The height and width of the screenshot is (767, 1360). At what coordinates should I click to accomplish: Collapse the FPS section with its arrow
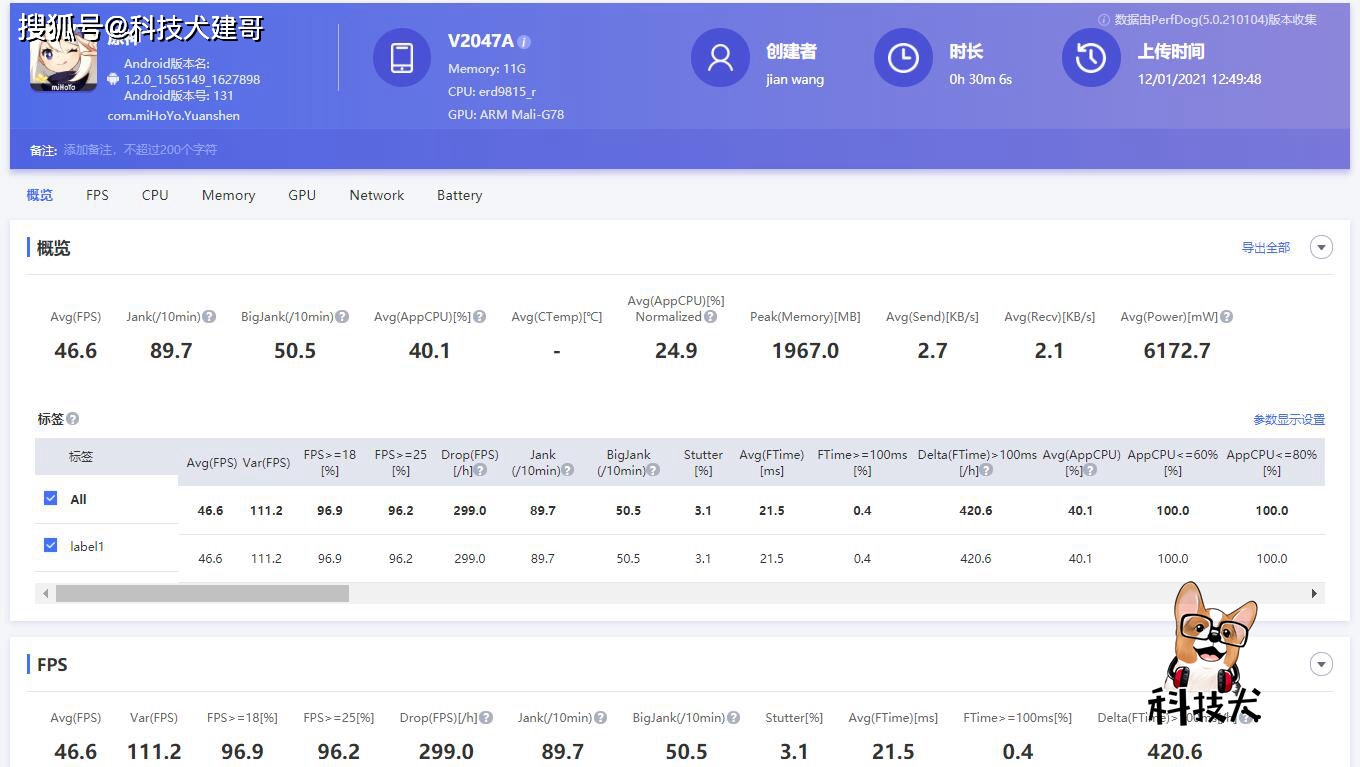pos(1321,664)
